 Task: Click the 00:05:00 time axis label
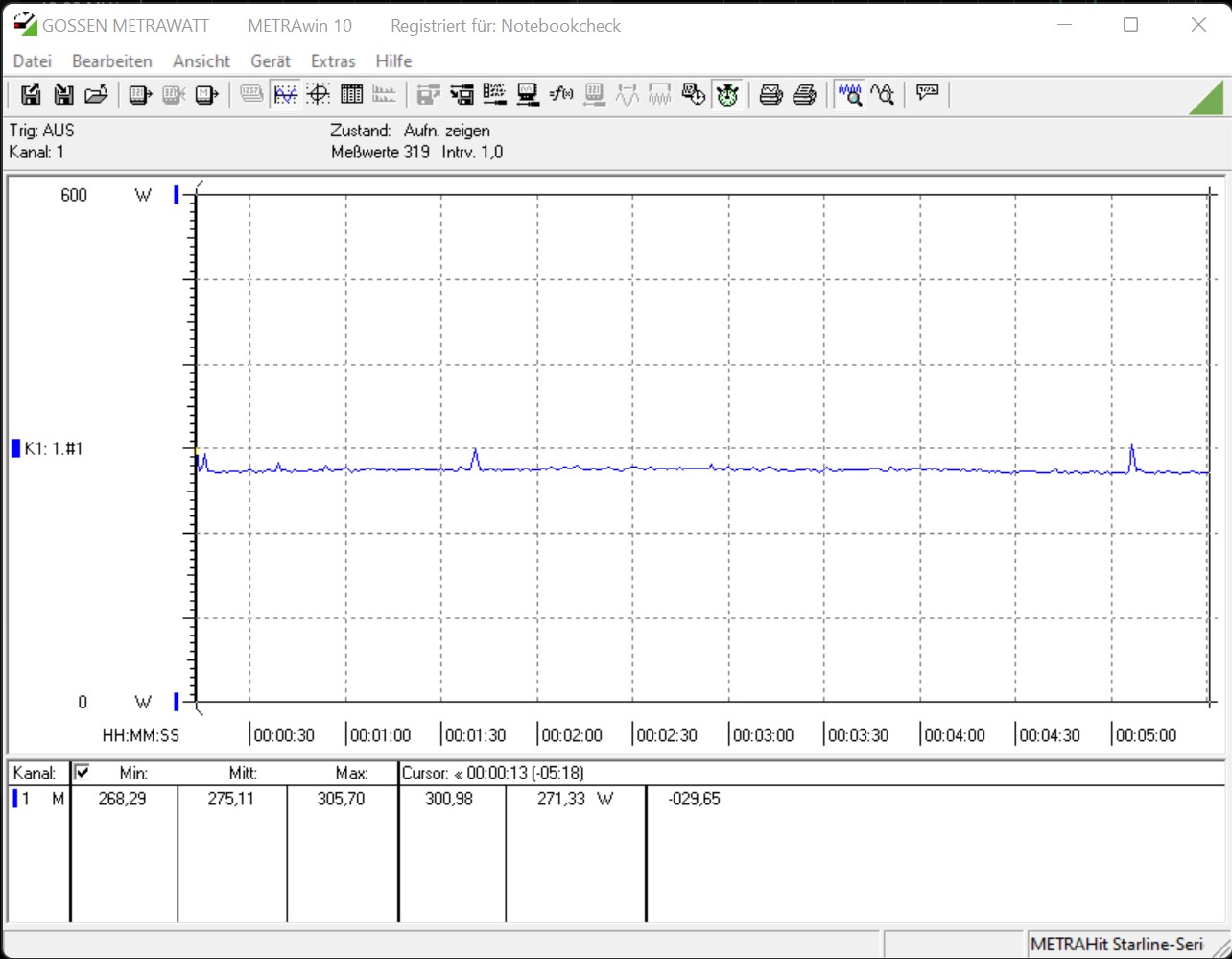pyautogui.click(x=1146, y=735)
